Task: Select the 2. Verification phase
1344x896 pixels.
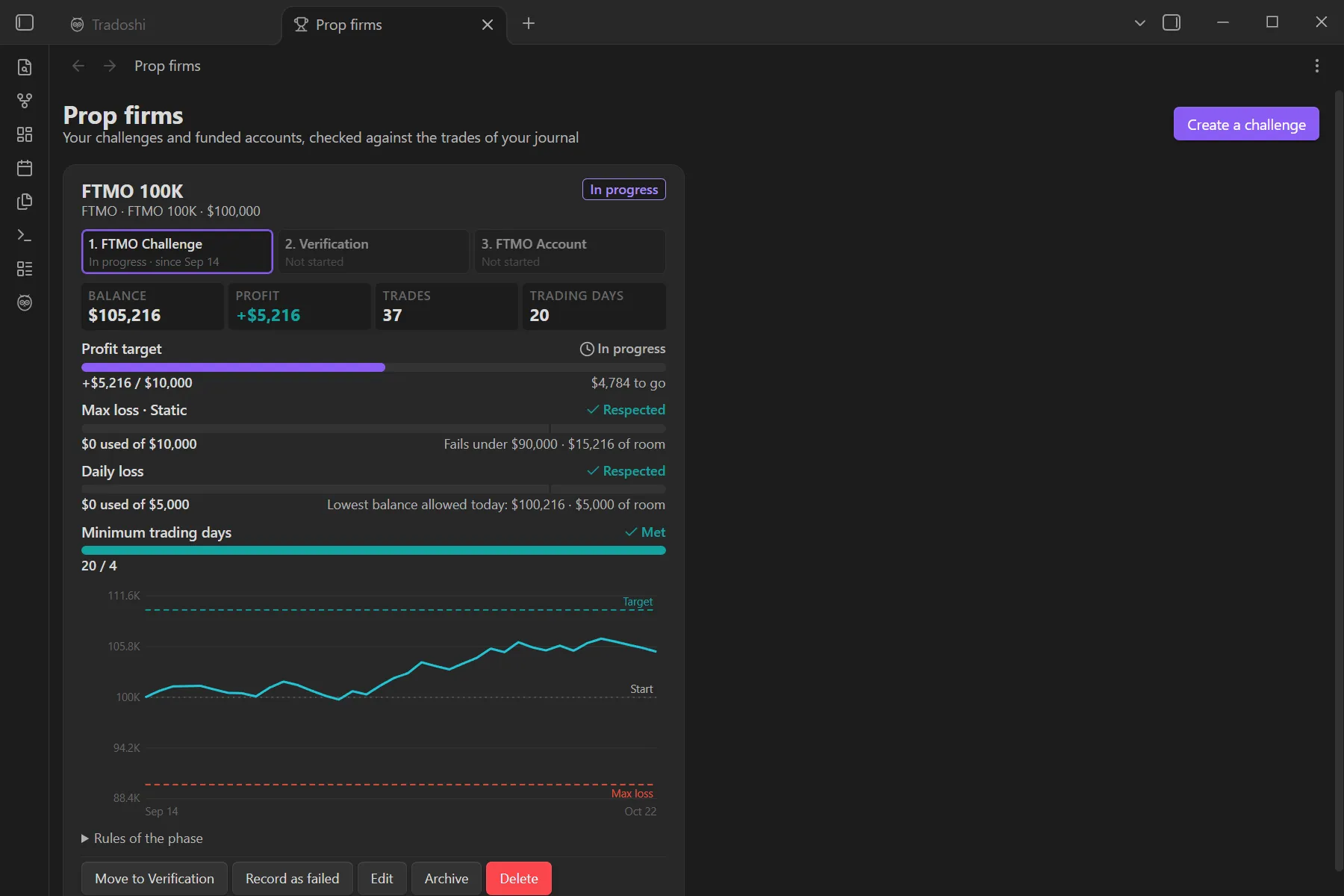Action: [373, 252]
